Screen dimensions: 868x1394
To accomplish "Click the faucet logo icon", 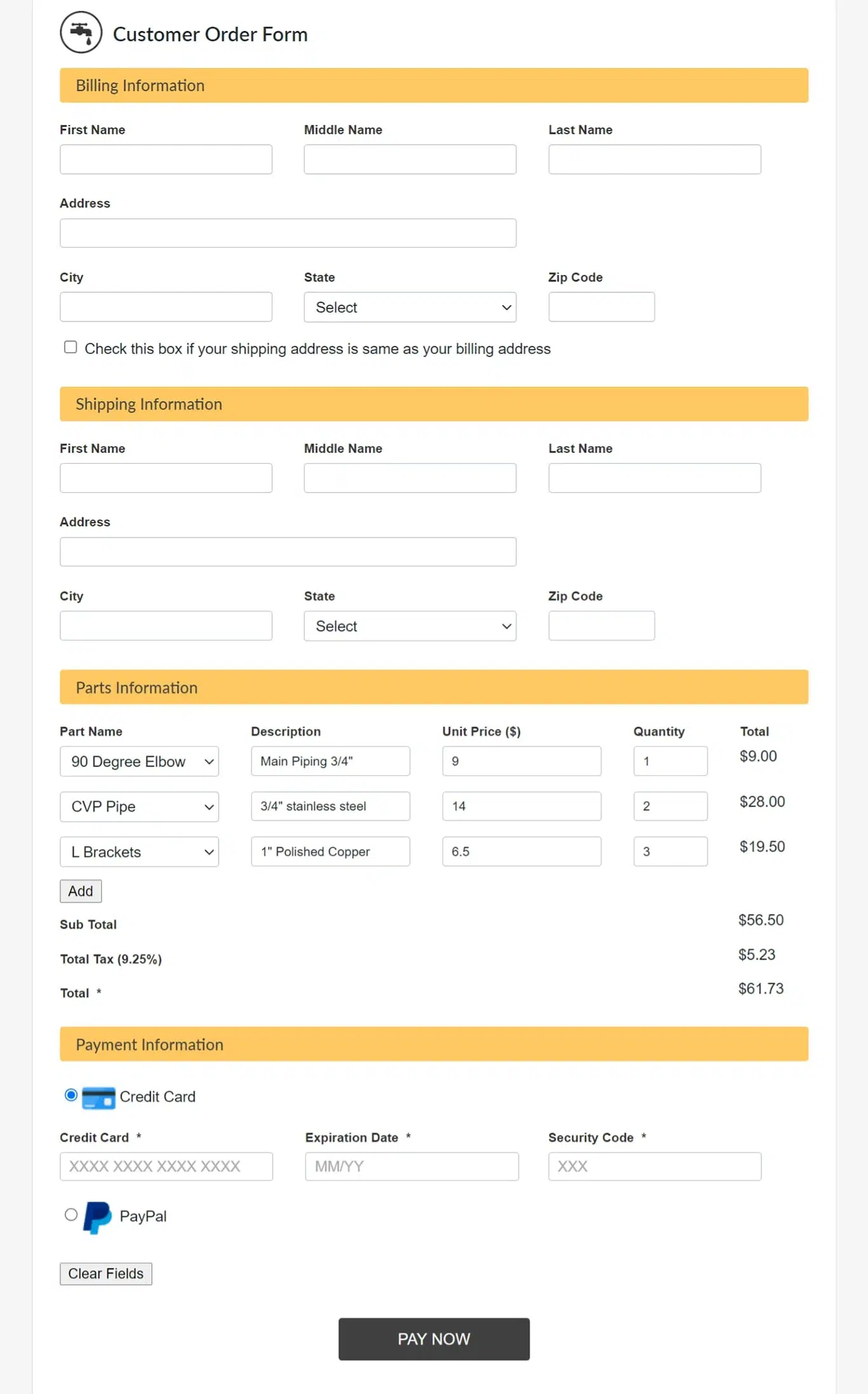I will [x=81, y=32].
